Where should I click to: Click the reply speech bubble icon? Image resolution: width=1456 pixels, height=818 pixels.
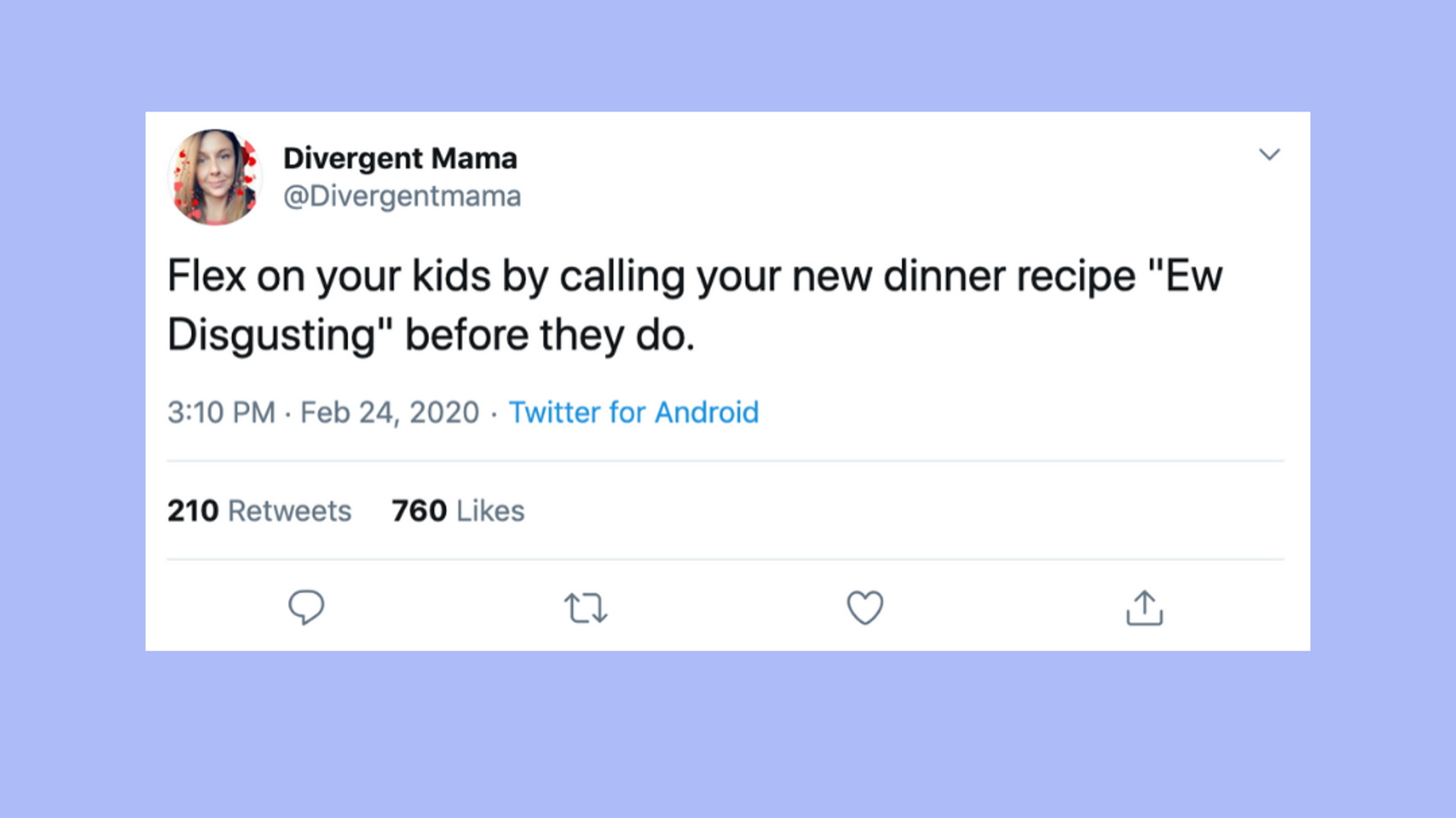point(306,608)
